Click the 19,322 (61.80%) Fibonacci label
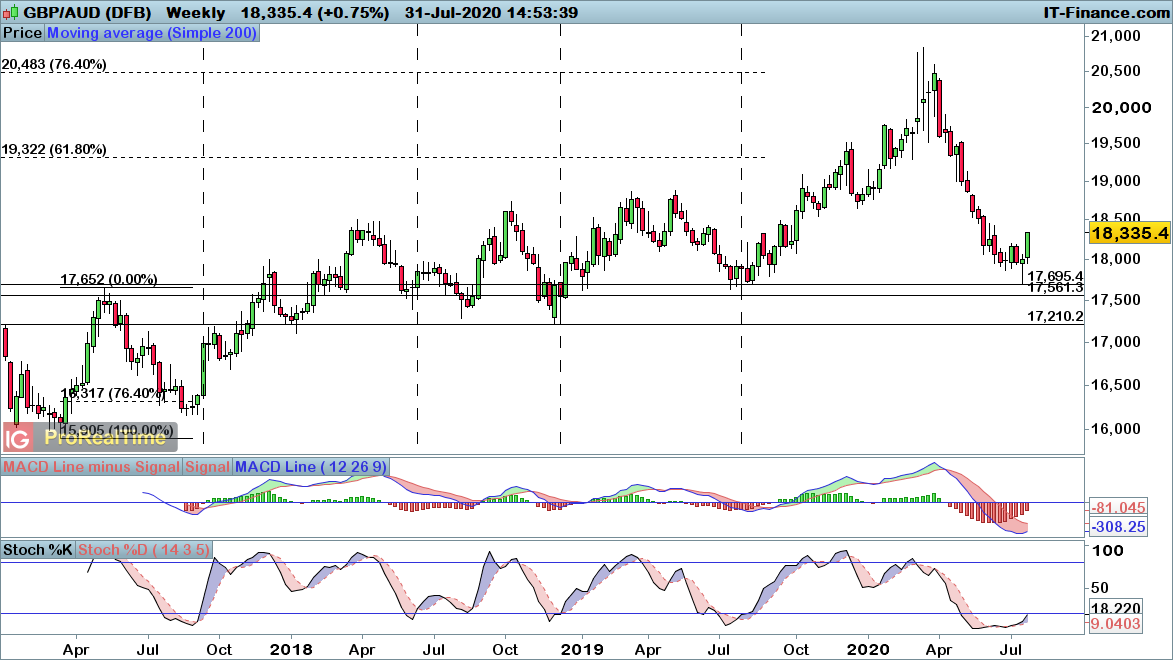 point(54,150)
